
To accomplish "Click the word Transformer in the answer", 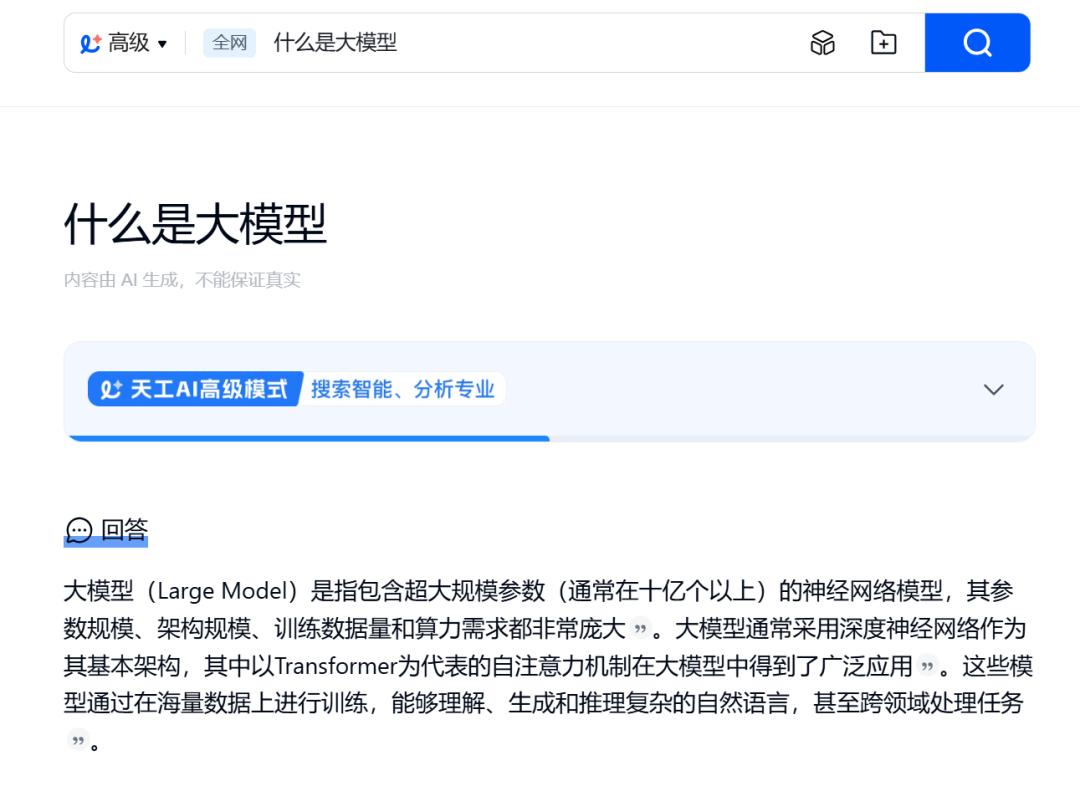I will point(331,666).
